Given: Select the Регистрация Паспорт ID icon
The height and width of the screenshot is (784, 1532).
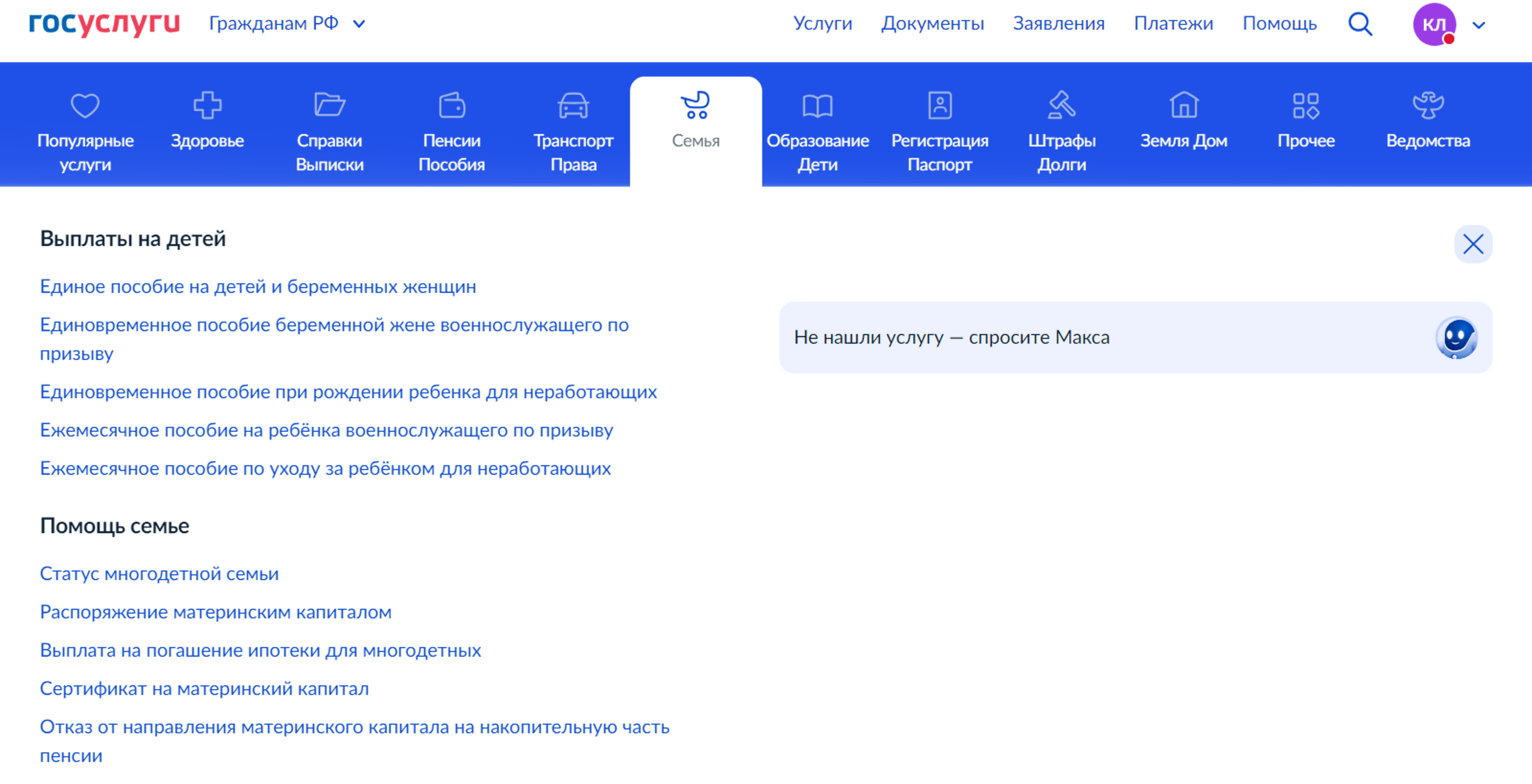Looking at the screenshot, I should 940,105.
